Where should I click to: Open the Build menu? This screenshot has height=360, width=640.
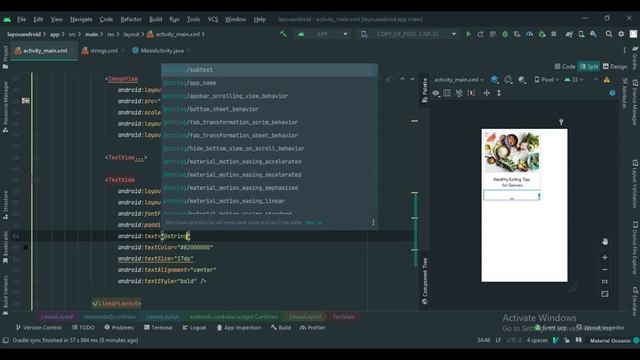pos(156,19)
